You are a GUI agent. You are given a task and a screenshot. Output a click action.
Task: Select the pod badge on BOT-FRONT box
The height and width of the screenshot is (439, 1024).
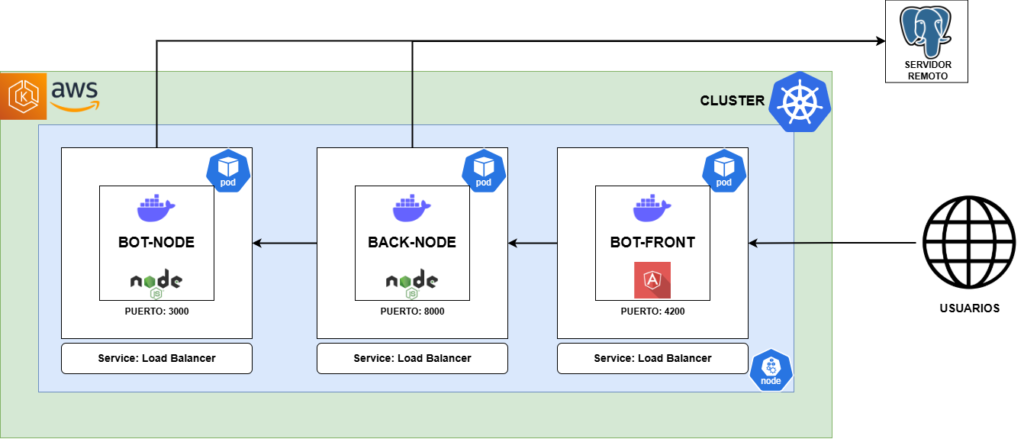coord(723,171)
